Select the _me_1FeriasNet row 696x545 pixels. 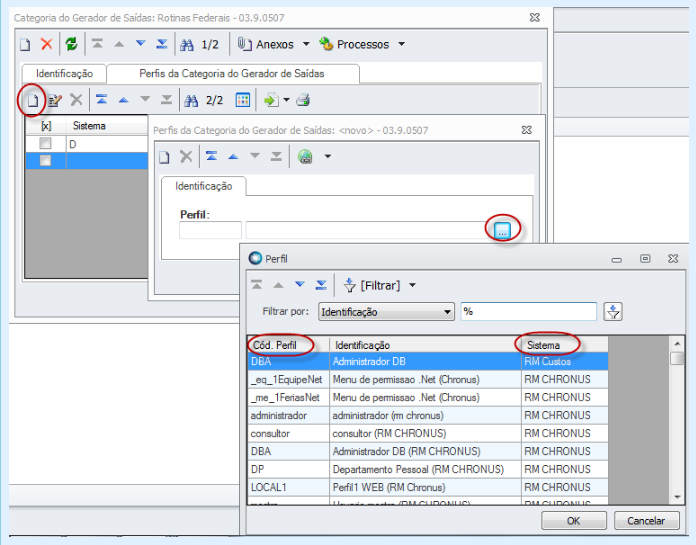click(428, 398)
